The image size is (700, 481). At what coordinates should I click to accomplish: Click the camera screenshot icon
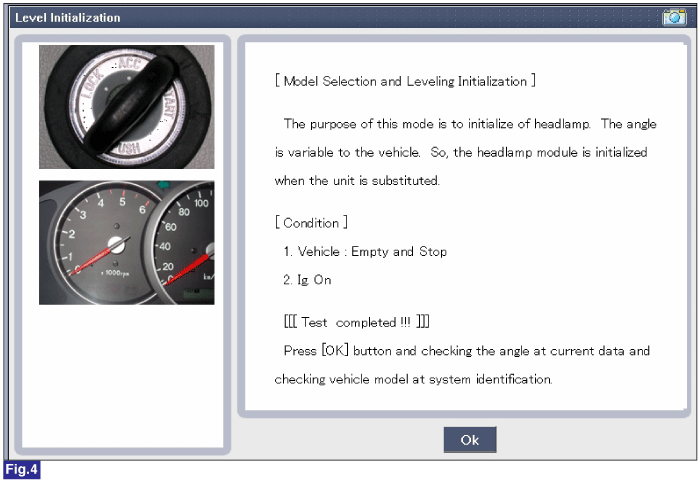[674, 17]
